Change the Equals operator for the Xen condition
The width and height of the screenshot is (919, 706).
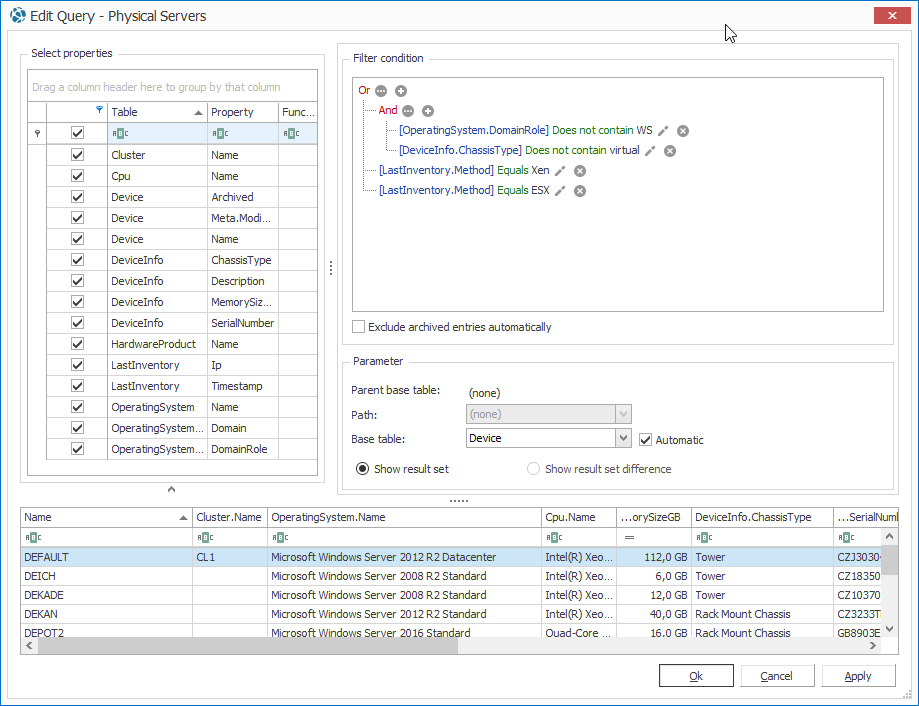pyautogui.click(x=512, y=170)
